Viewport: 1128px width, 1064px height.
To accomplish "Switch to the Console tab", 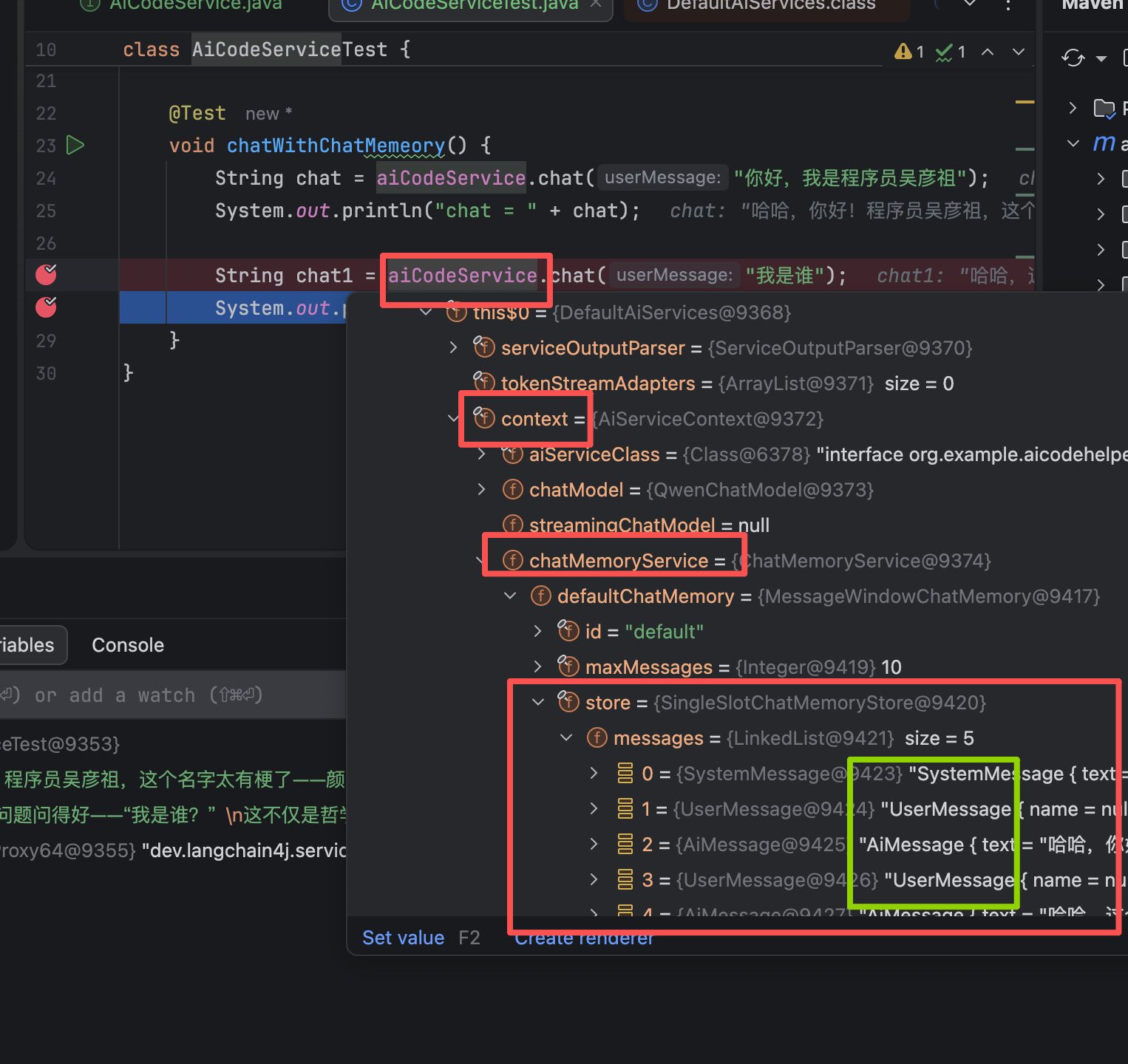I will pos(128,645).
